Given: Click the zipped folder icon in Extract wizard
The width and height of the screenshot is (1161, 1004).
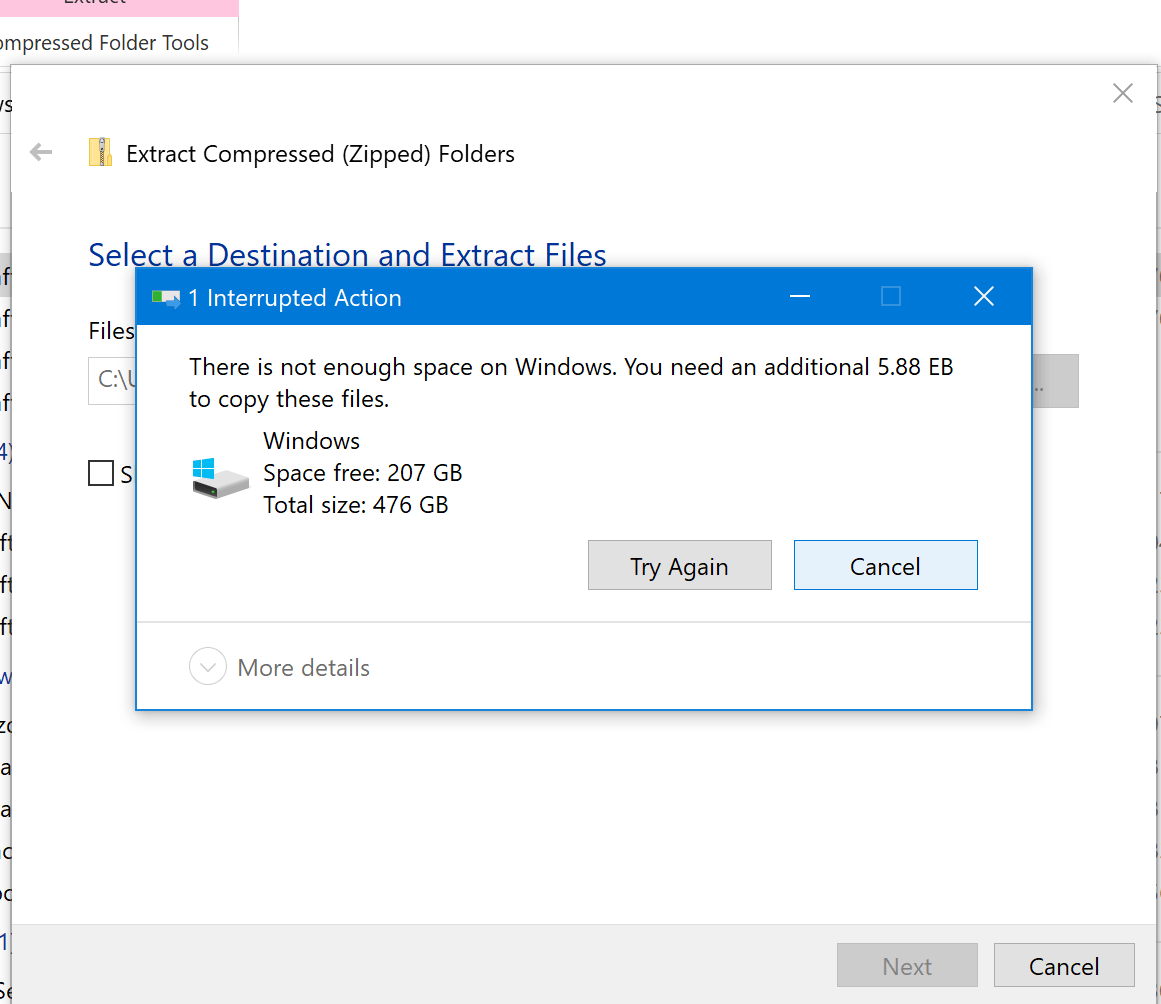Looking at the screenshot, I should [100, 153].
